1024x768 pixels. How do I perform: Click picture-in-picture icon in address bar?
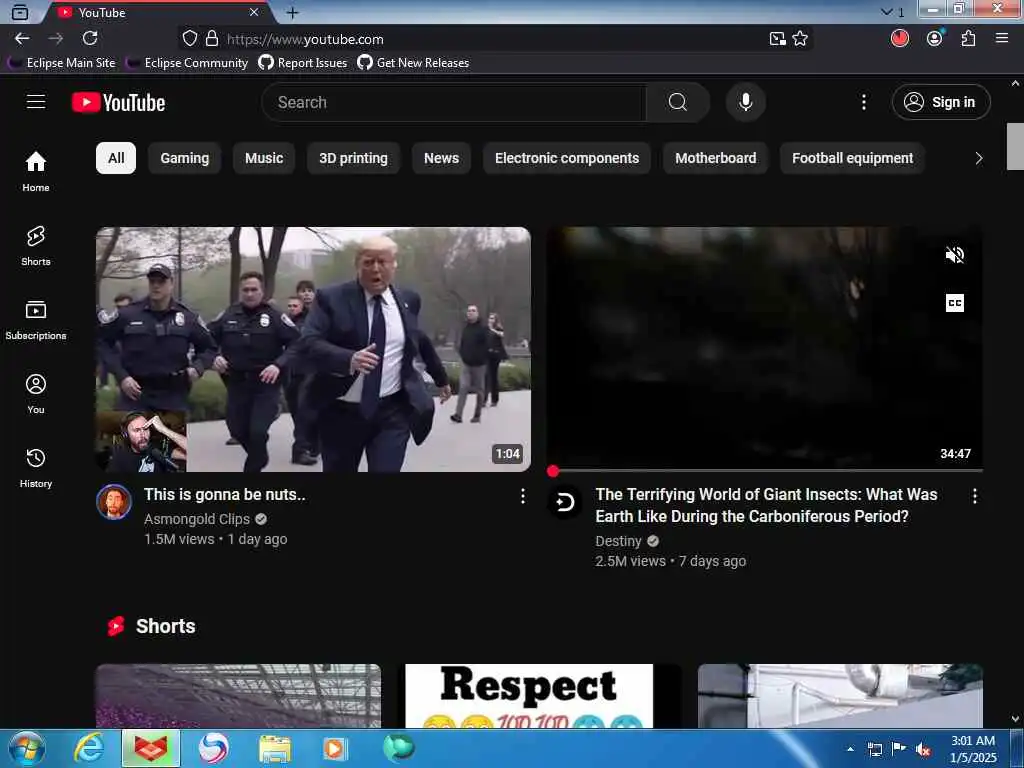[x=777, y=39]
